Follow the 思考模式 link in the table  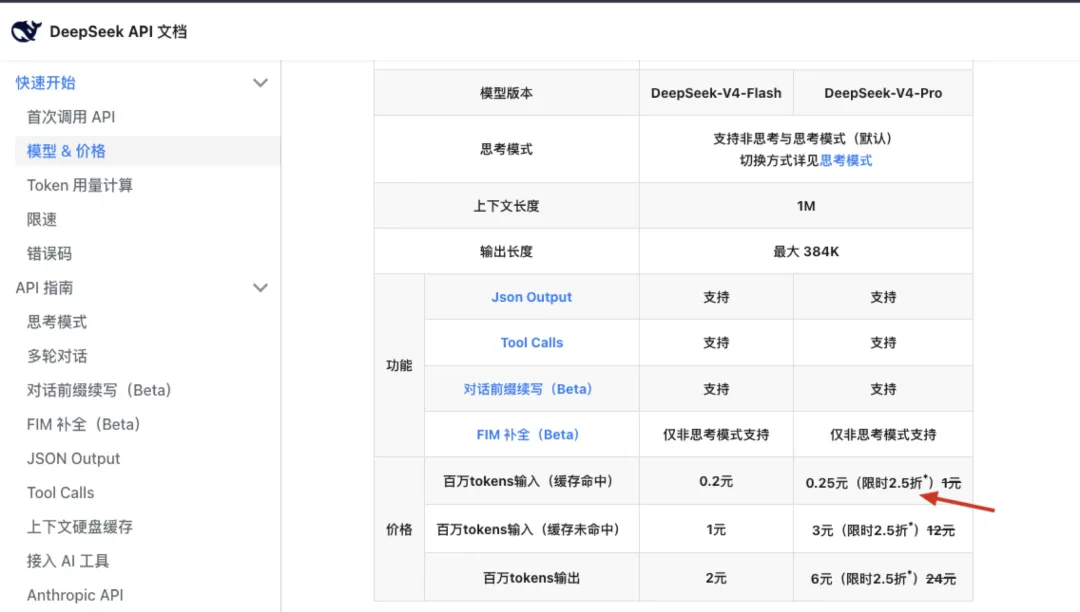[846, 160]
